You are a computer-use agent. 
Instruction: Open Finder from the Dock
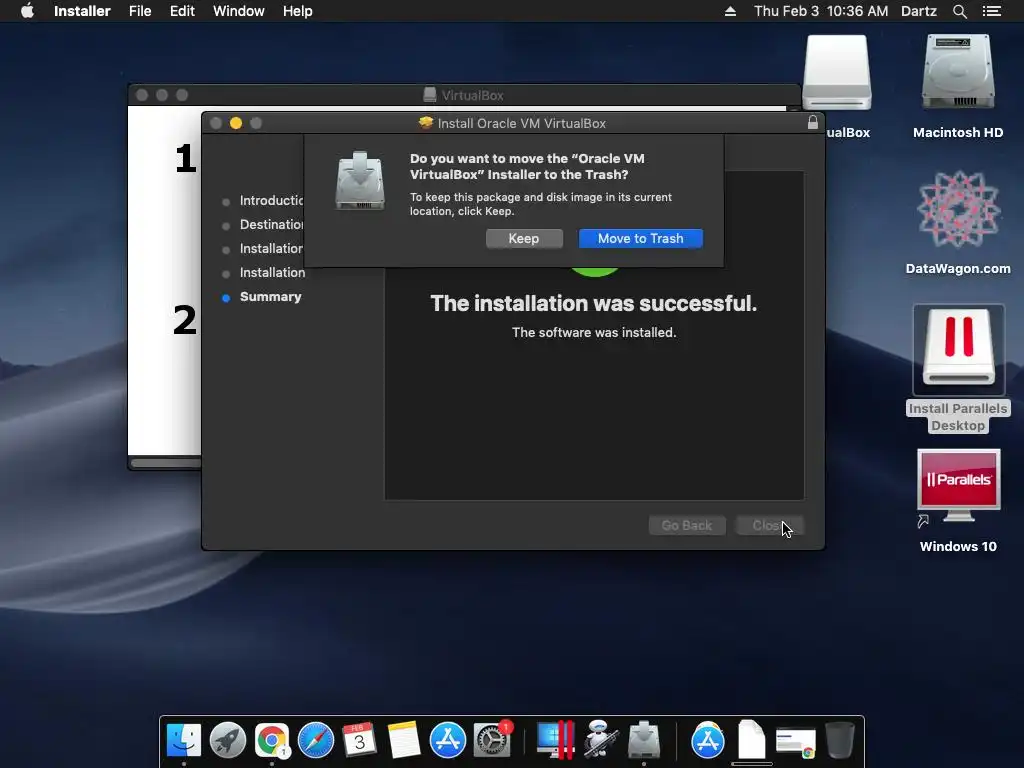tap(184, 741)
